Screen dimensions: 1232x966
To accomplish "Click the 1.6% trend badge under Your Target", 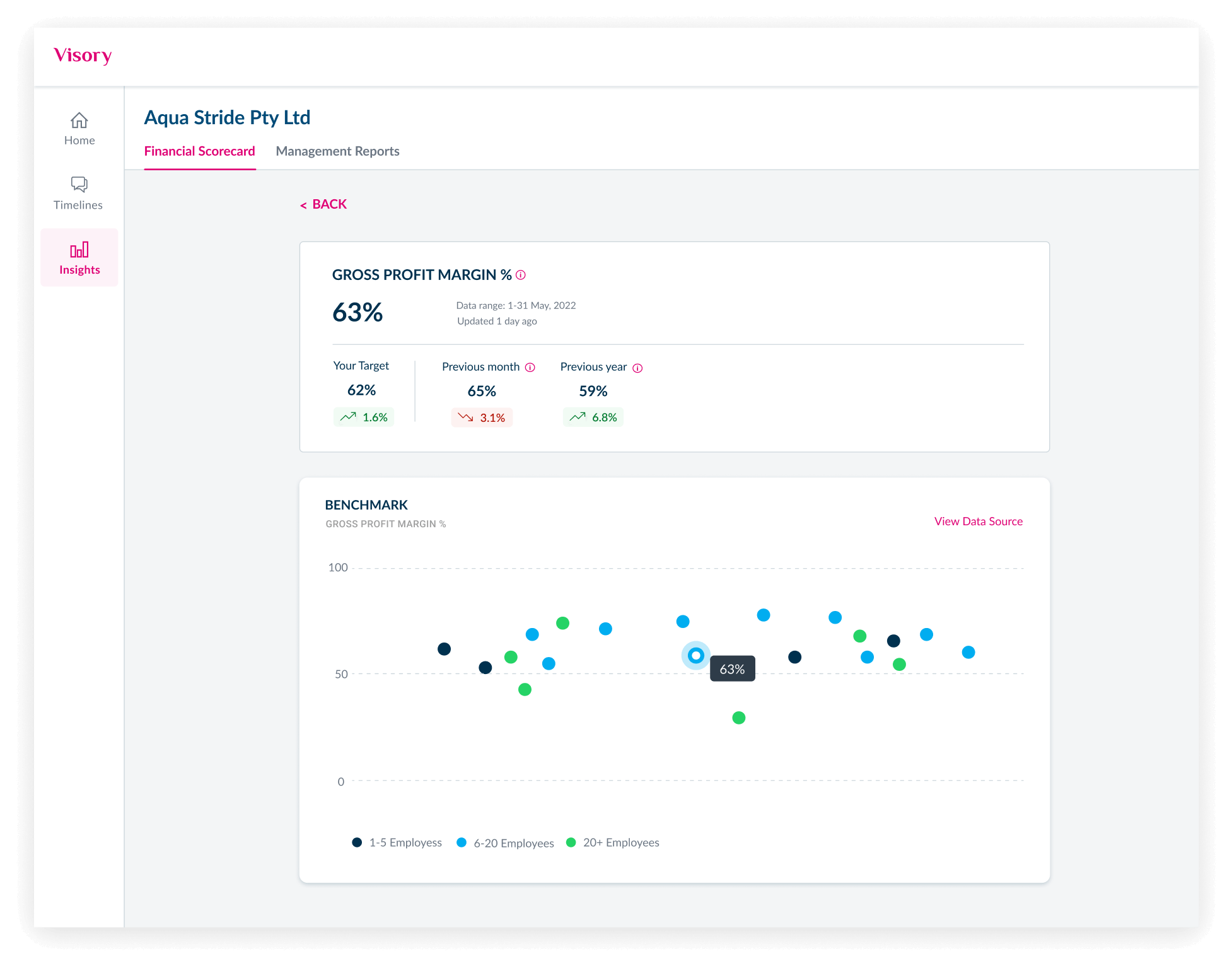I will coord(363,417).
